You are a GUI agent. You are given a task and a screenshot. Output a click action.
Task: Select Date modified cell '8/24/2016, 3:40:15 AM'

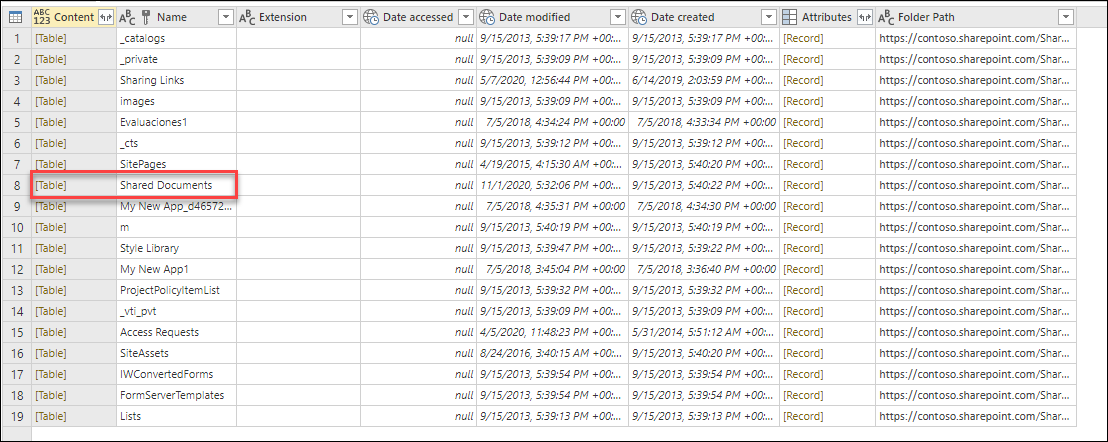(x=552, y=353)
